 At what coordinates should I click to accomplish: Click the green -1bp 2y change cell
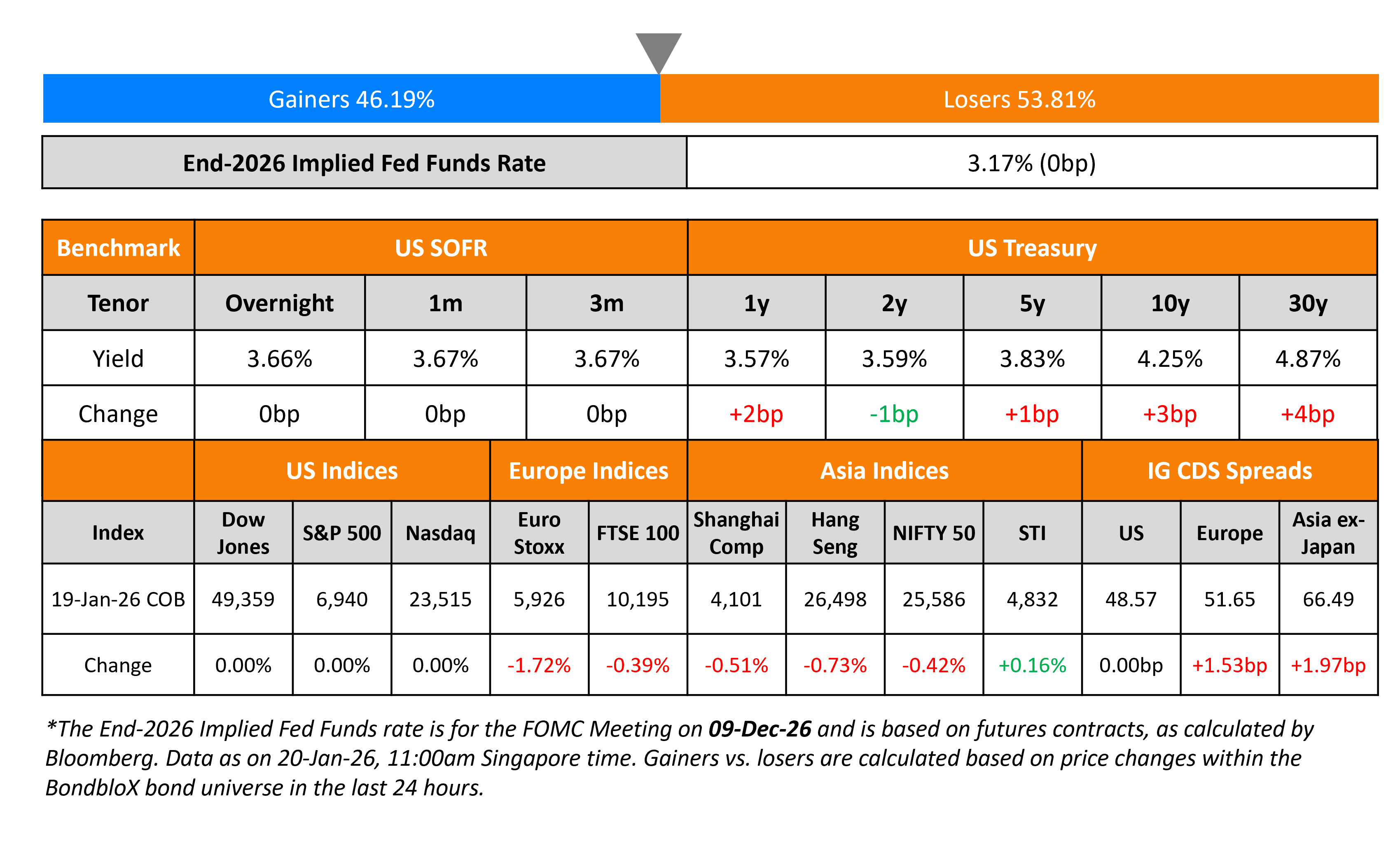(894, 414)
